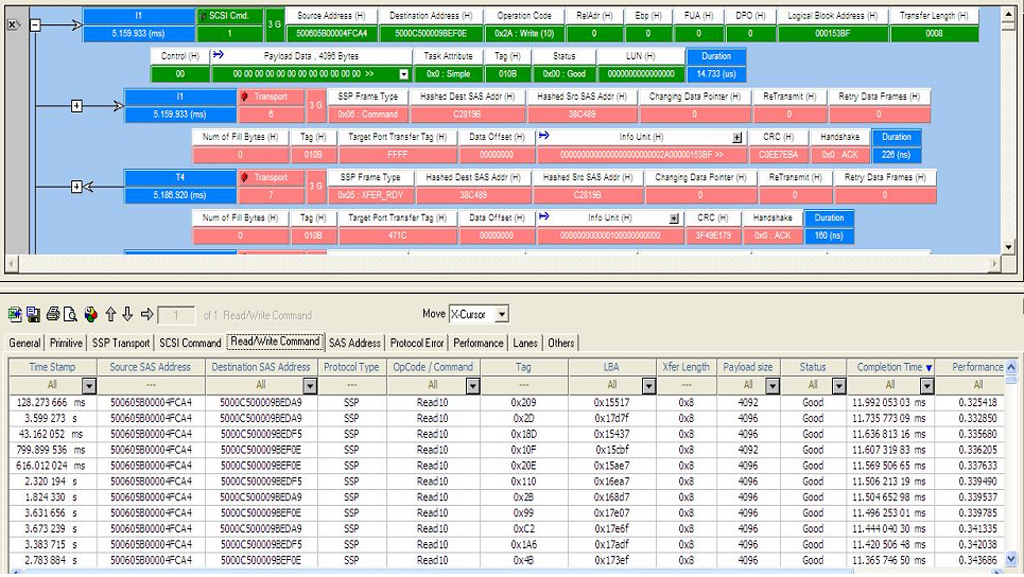Click the export to Excel icon

click(x=14, y=314)
